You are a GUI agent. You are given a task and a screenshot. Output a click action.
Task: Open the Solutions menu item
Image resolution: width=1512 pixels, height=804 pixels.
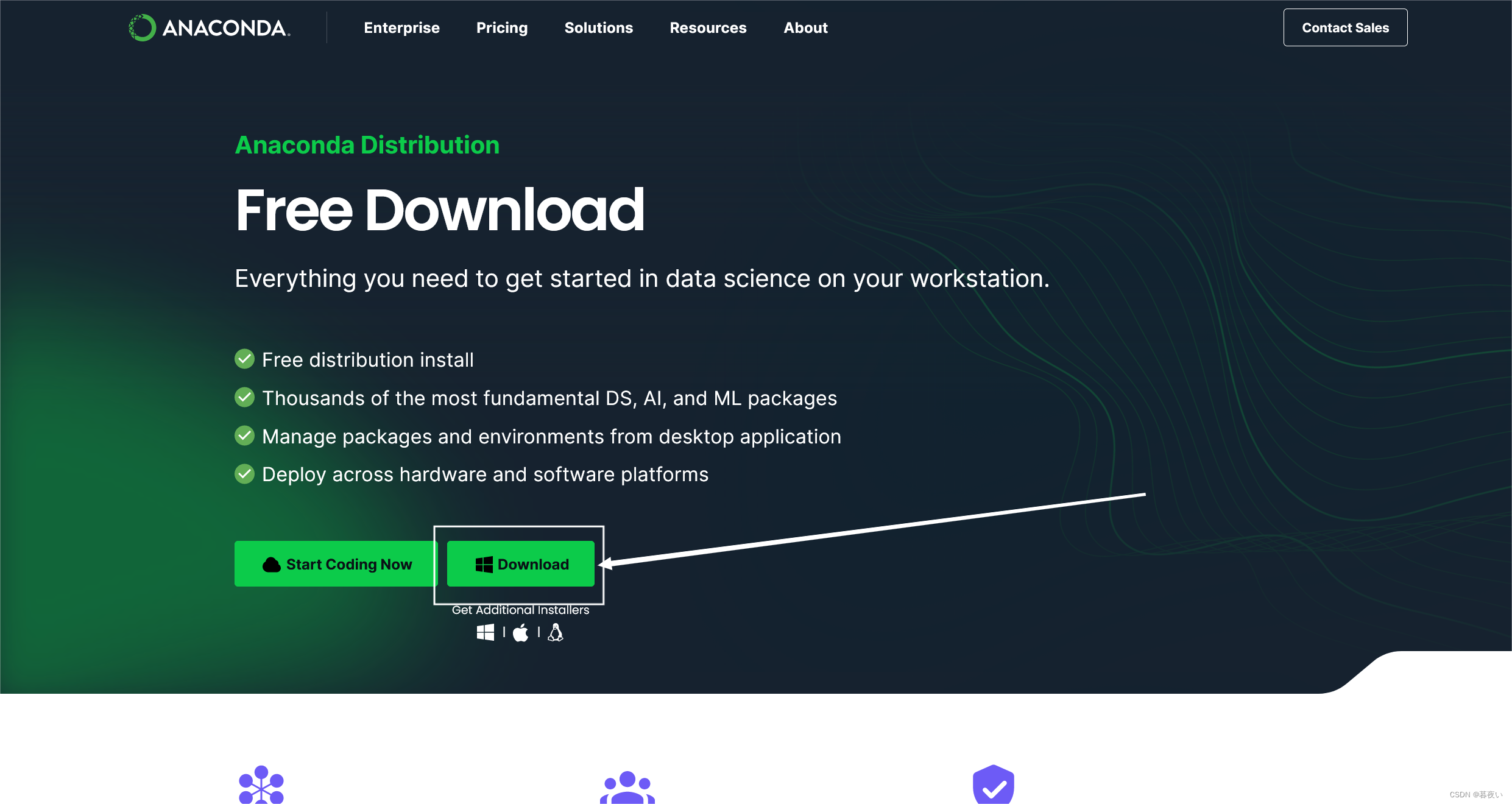(x=598, y=27)
